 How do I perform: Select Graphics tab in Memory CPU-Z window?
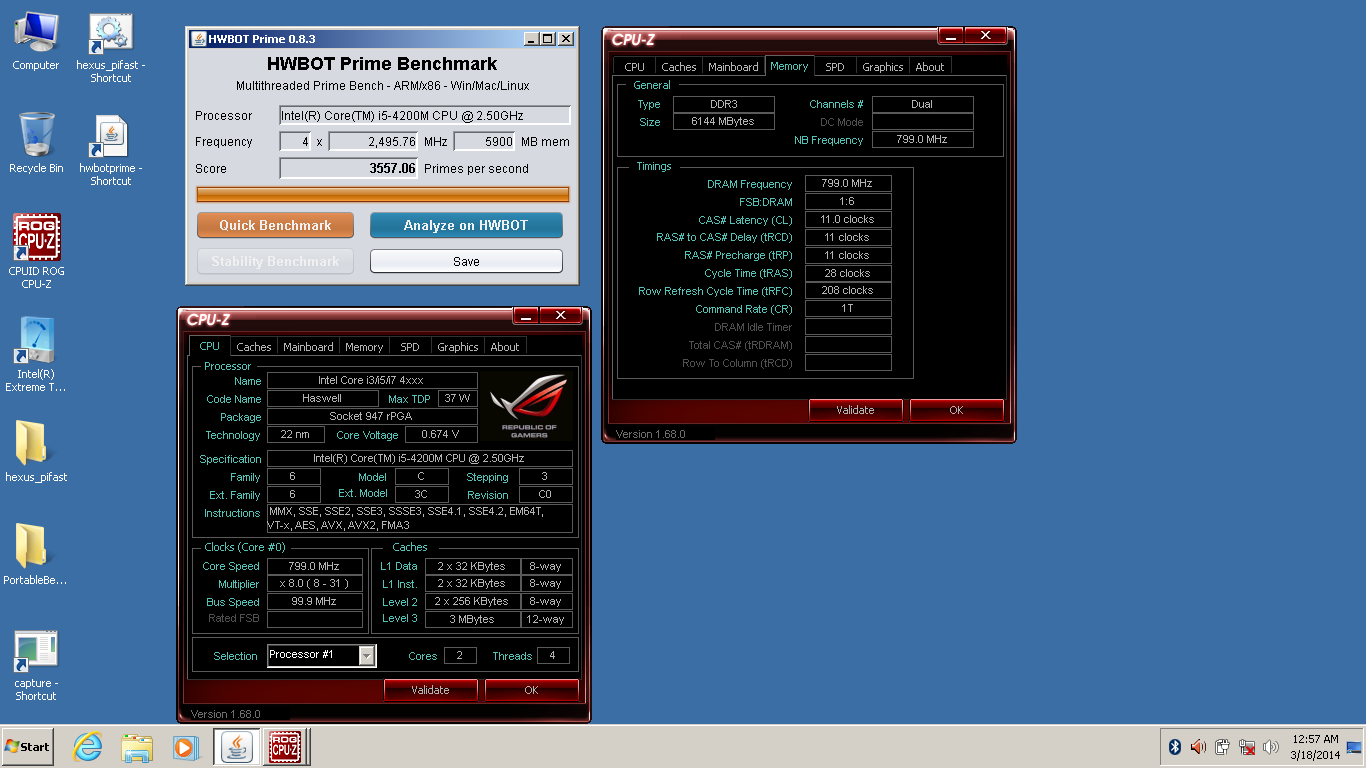point(883,67)
